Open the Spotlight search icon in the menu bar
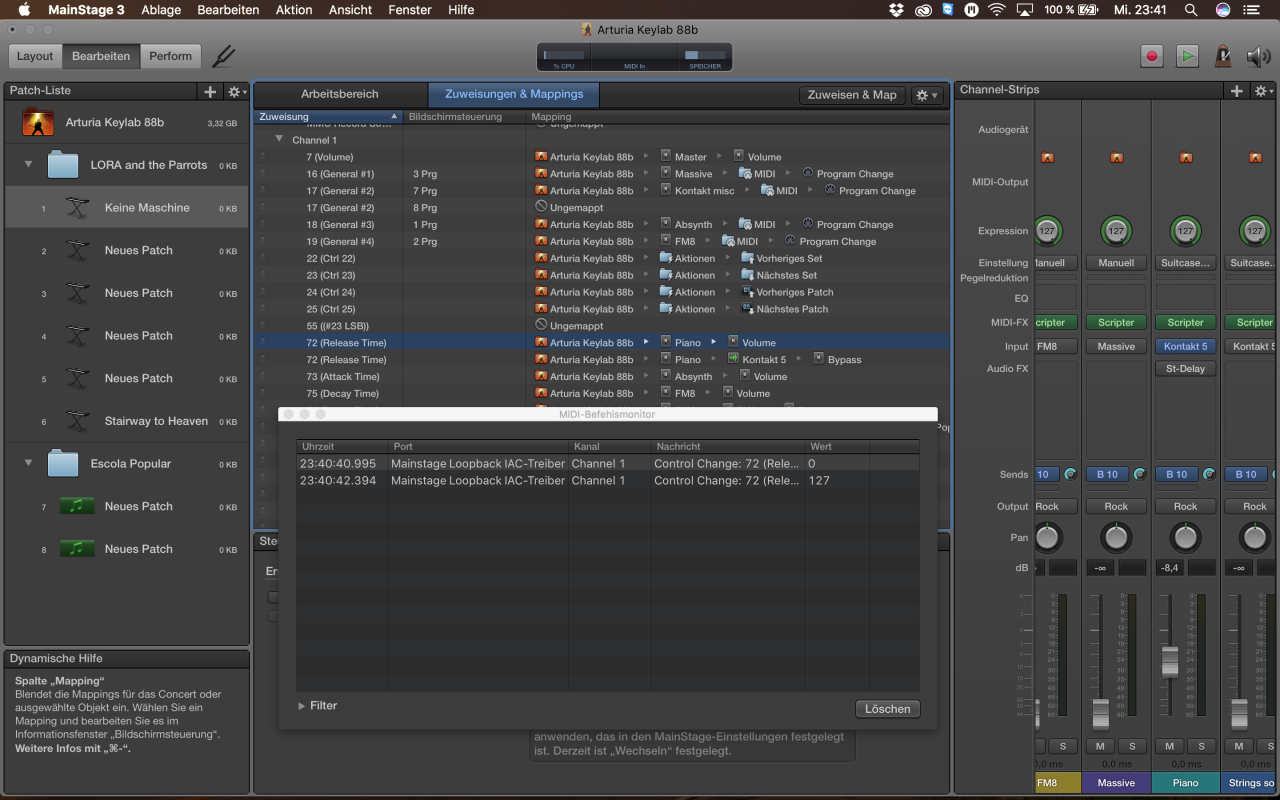This screenshot has height=800, width=1280. click(x=1190, y=10)
